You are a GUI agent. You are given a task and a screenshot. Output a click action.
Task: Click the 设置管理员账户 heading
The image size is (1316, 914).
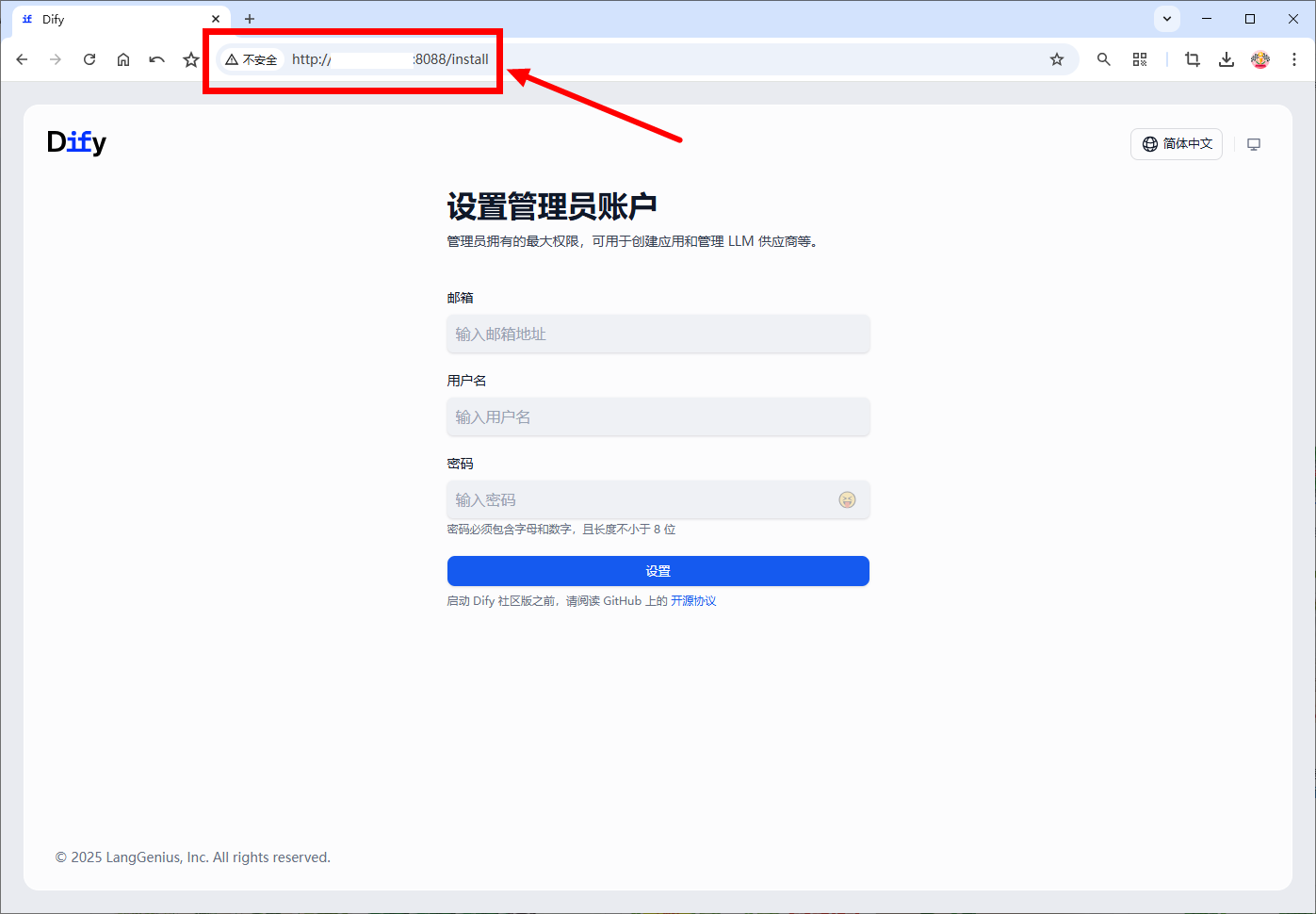pyautogui.click(x=552, y=206)
